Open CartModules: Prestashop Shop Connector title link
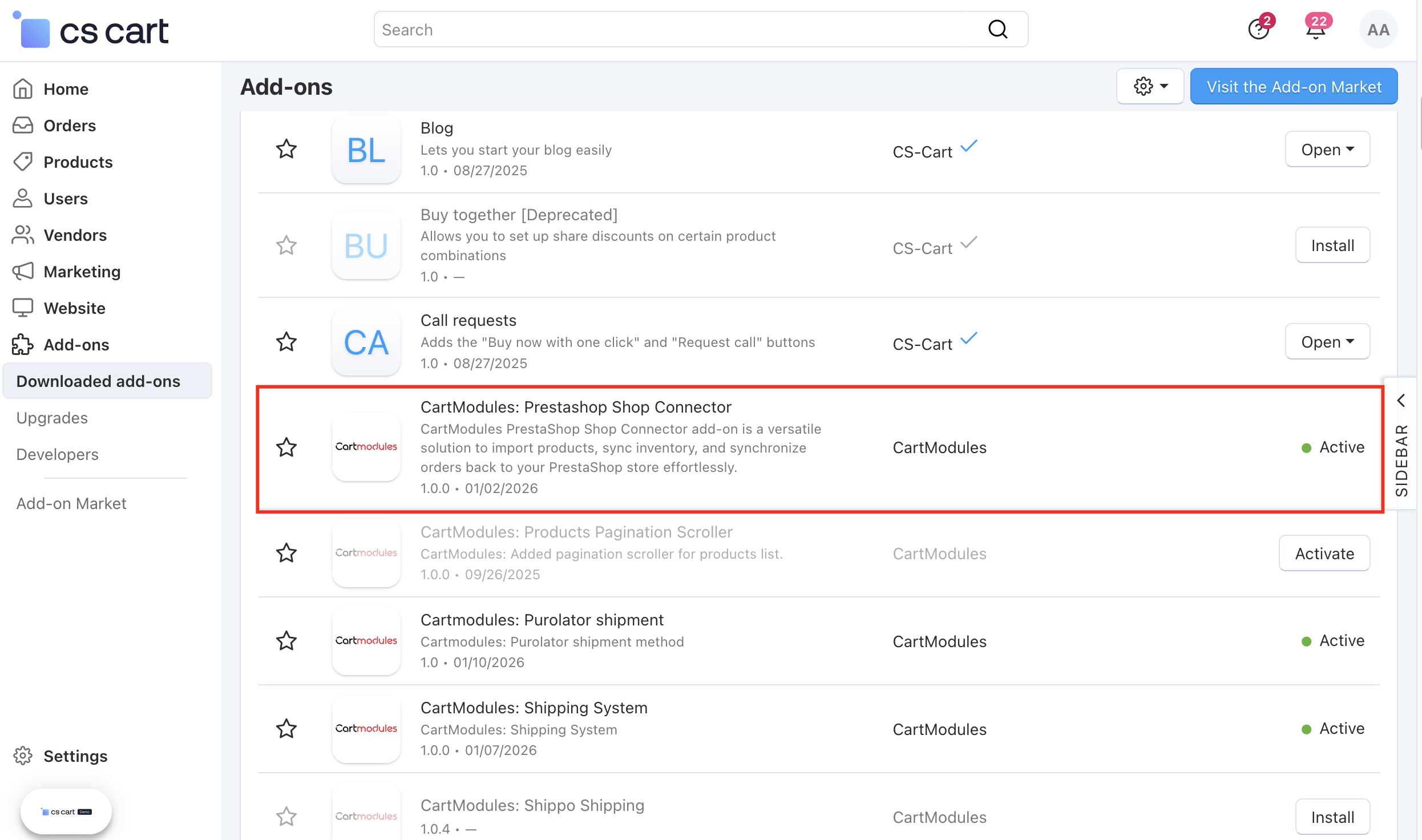The image size is (1422, 840). tap(576, 407)
